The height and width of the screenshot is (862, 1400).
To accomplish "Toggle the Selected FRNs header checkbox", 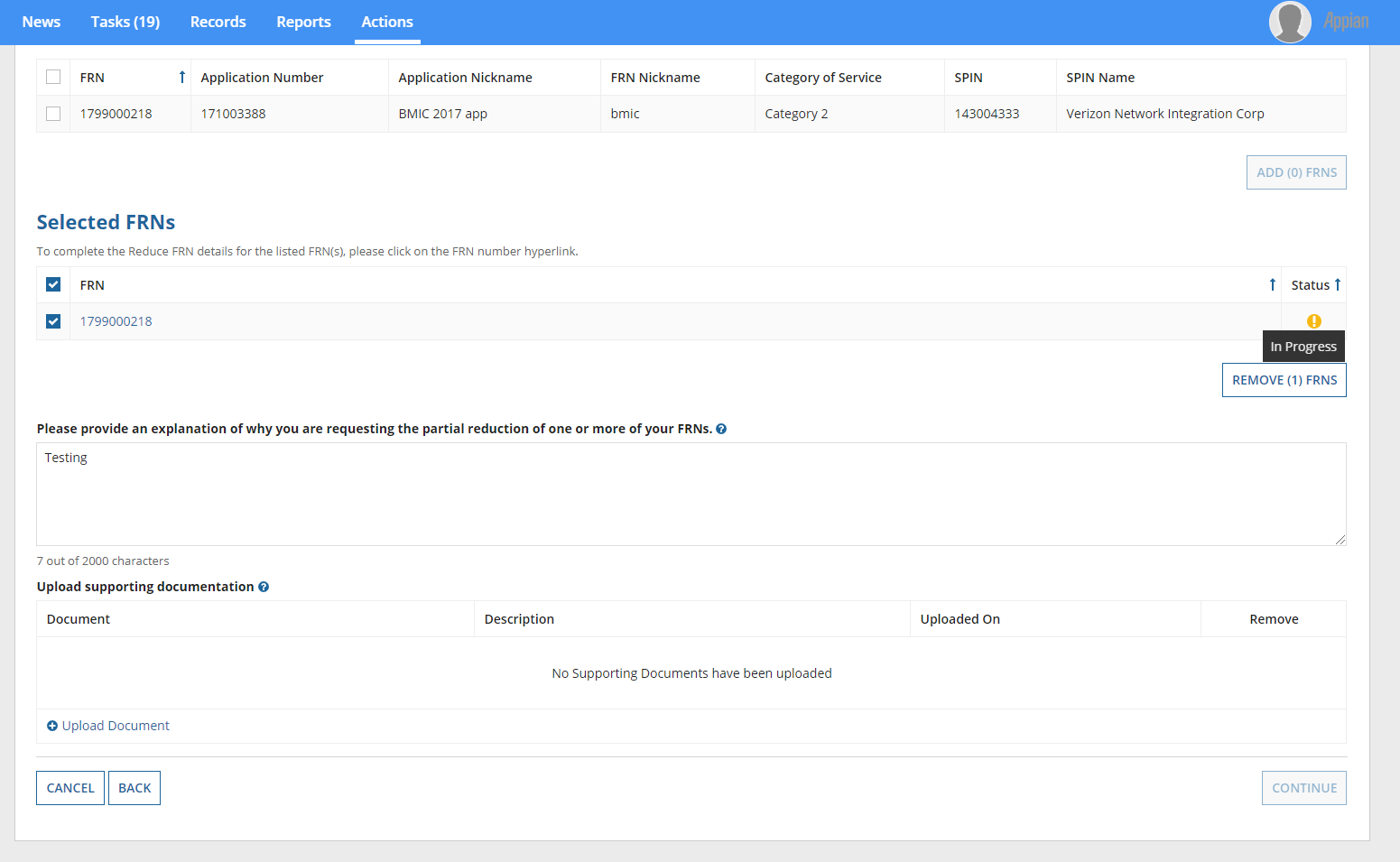I will [x=53, y=285].
